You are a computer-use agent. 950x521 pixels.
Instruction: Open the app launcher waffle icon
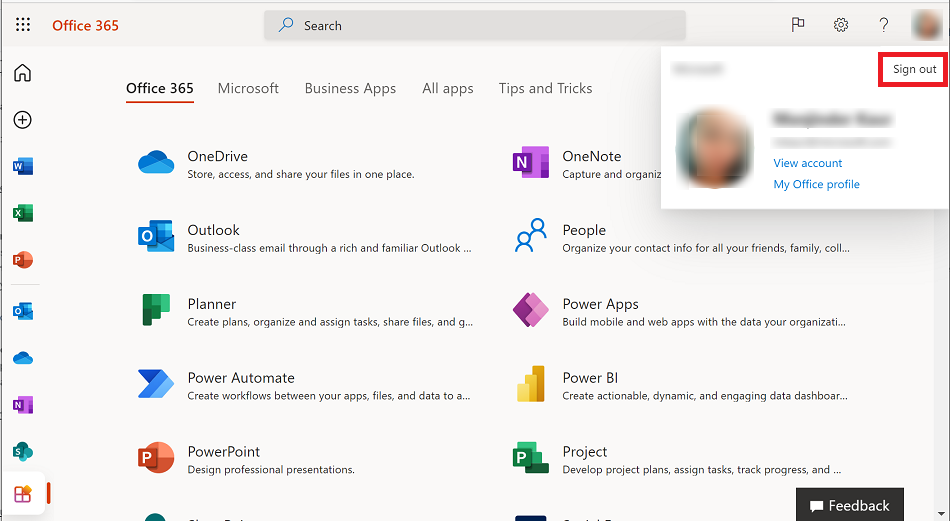(23, 24)
